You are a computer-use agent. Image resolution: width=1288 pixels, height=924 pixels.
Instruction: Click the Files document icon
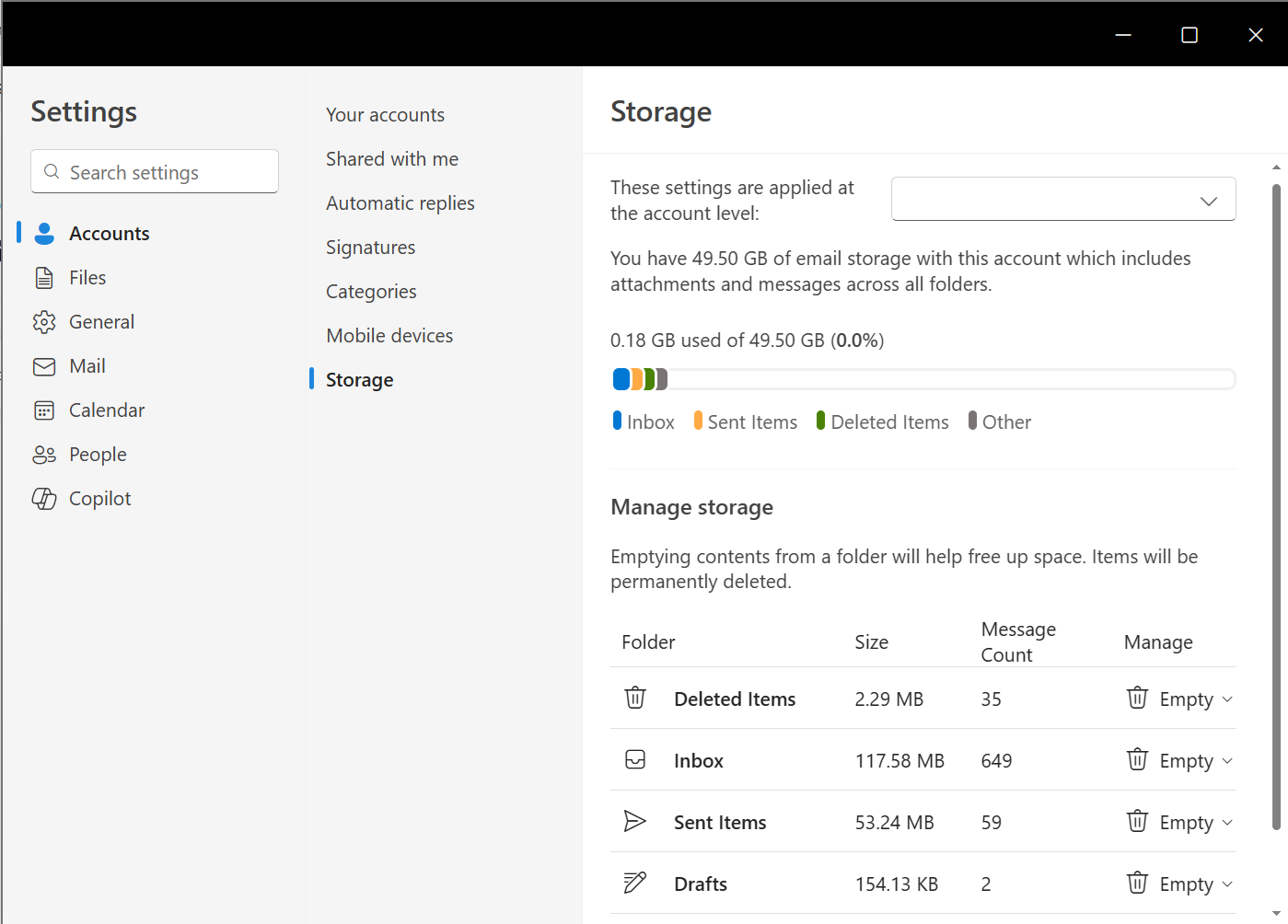(43, 278)
